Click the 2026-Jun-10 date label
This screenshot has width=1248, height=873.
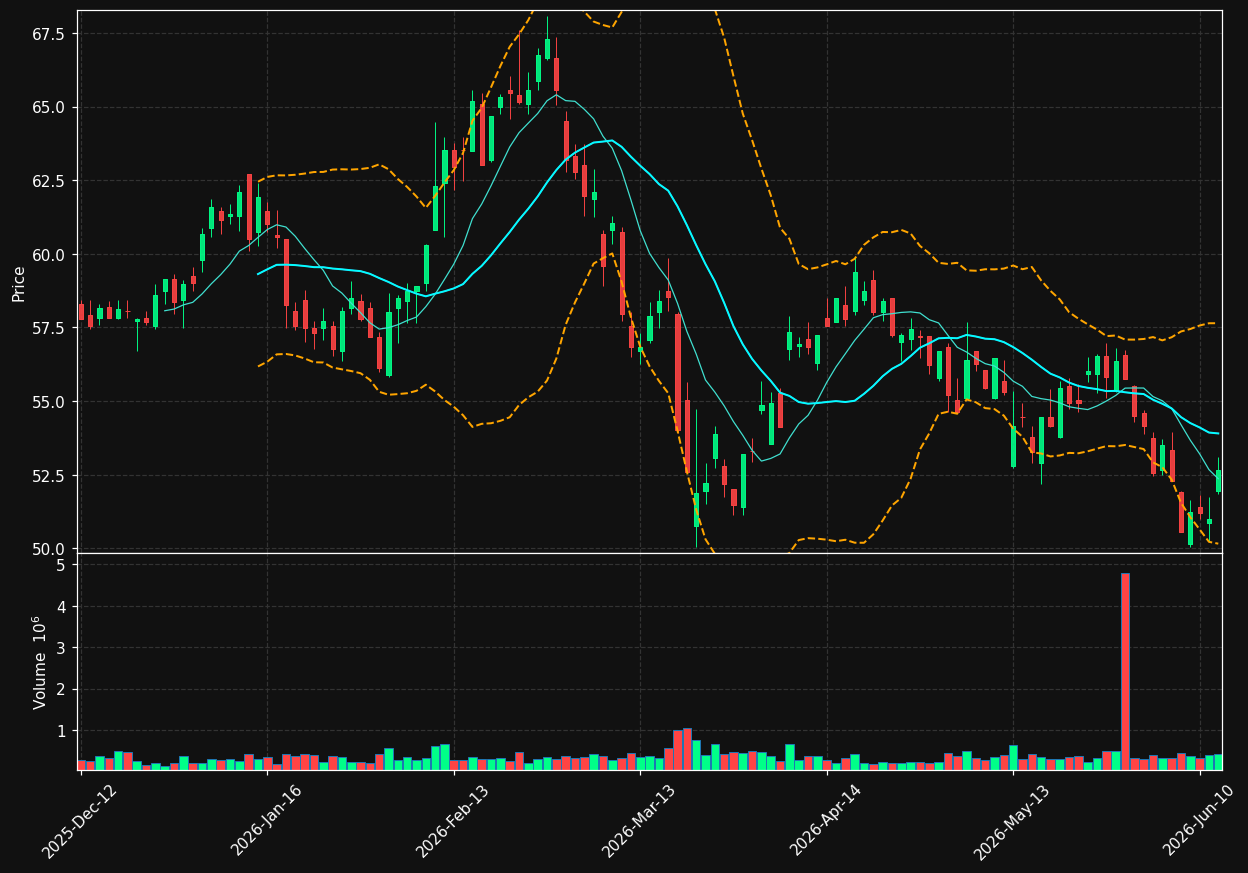click(x=1199, y=821)
